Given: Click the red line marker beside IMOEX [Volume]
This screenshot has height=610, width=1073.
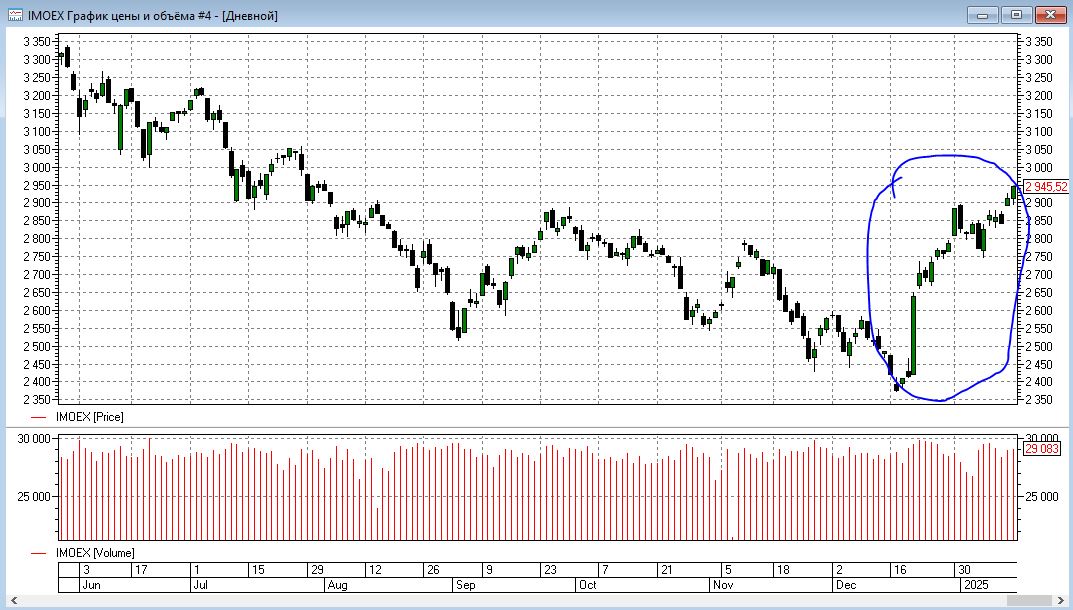Looking at the screenshot, I should pos(39,553).
